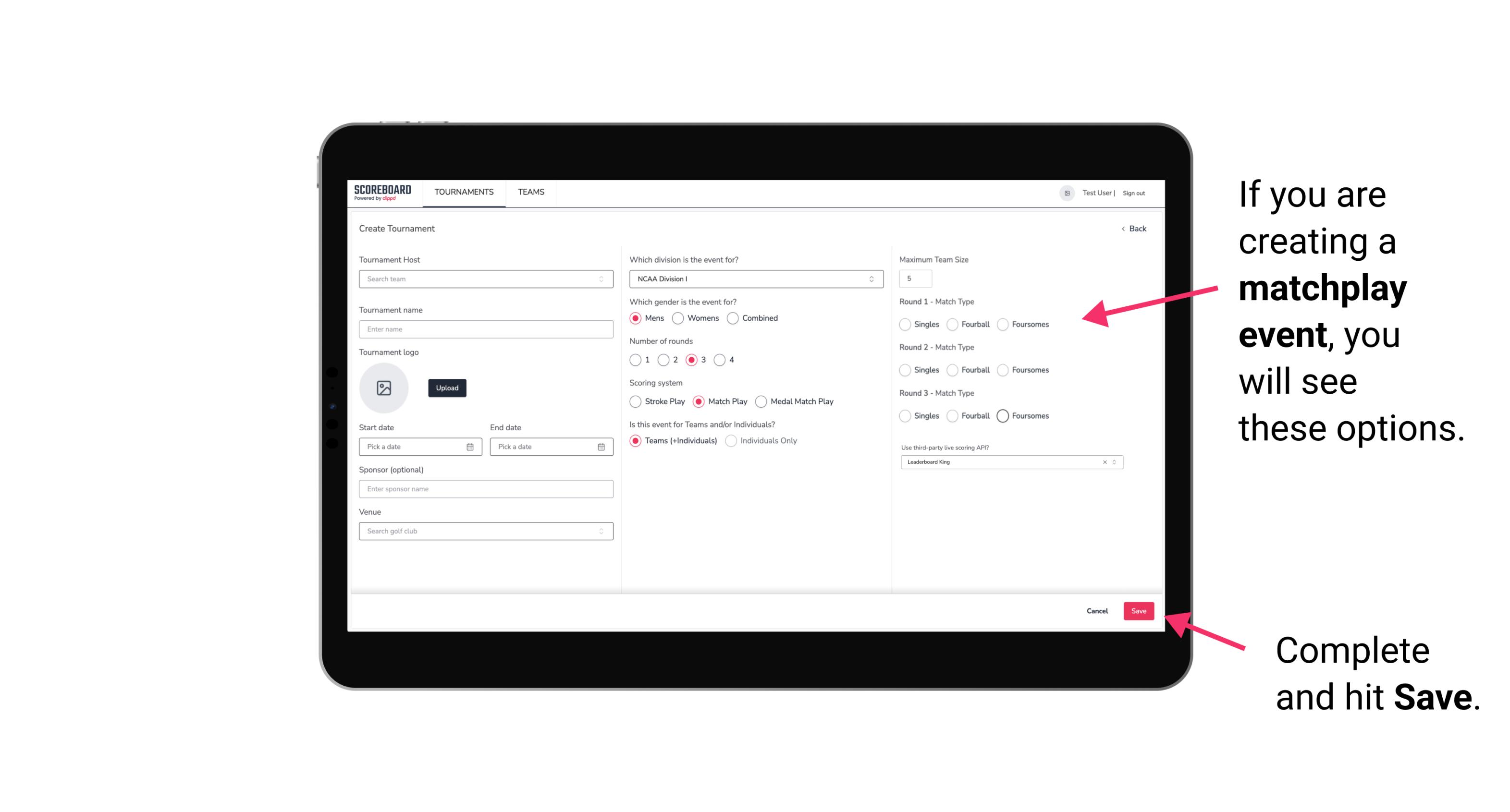Click the third-party API remove icon
The width and height of the screenshot is (1510, 812).
coord(1104,462)
